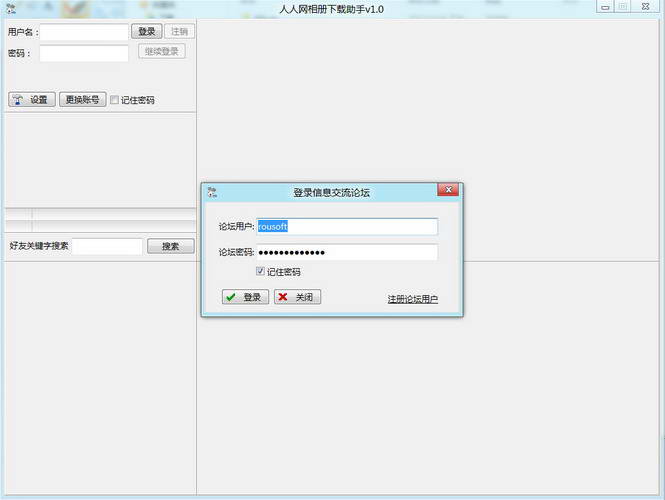This screenshot has width=665, height=500.
Task: Click the red X 关闭 button in dialog
Action: [x=297, y=297]
